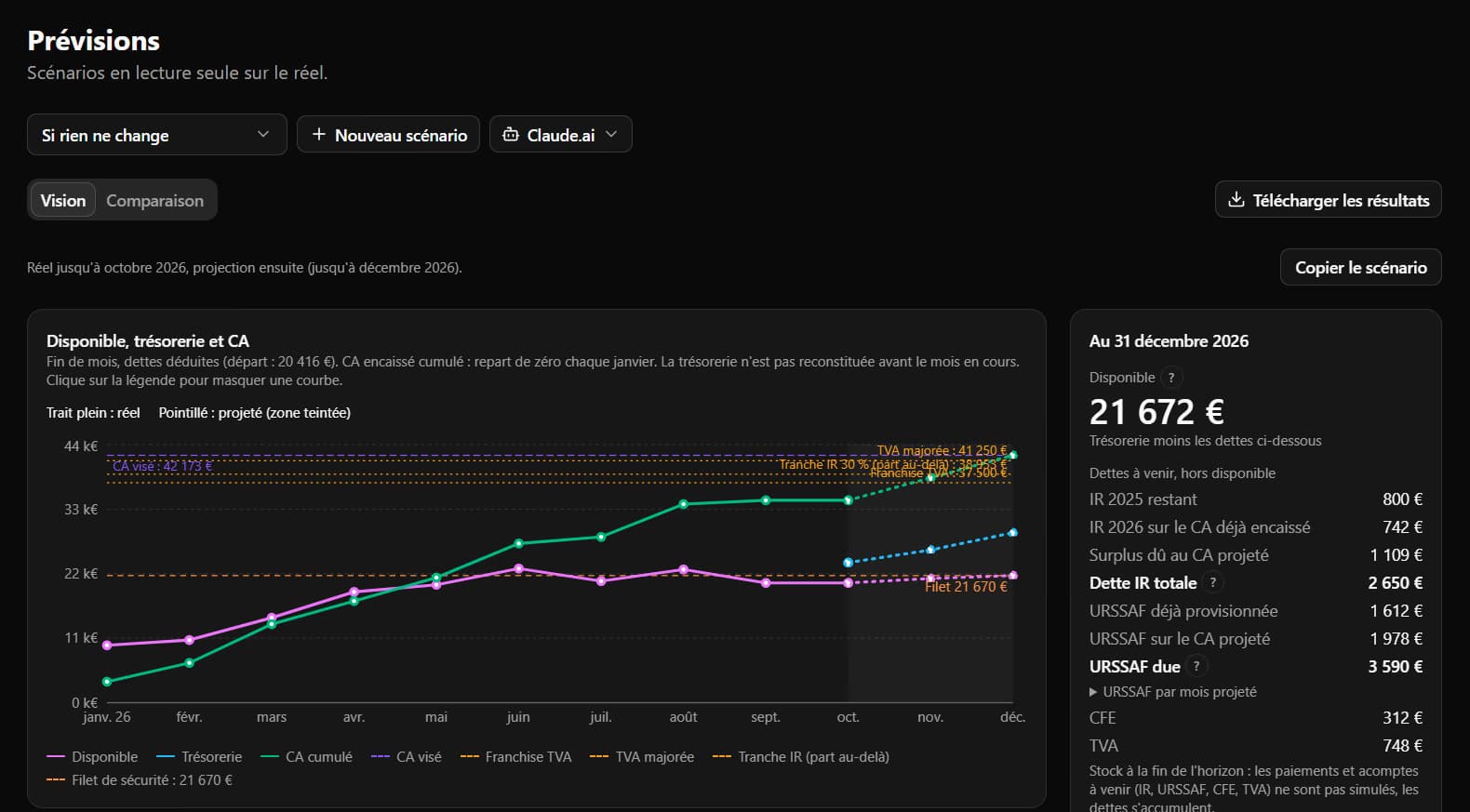
Task: Click the IR 2025 restant row label
Action: pos(1143,499)
